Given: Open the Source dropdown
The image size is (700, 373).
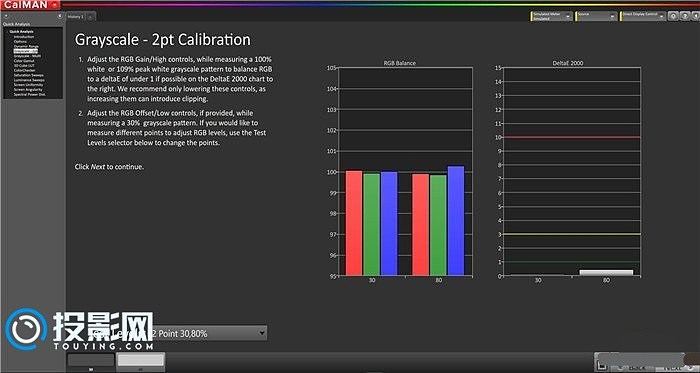Looking at the screenshot, I should tap(596, 16).
